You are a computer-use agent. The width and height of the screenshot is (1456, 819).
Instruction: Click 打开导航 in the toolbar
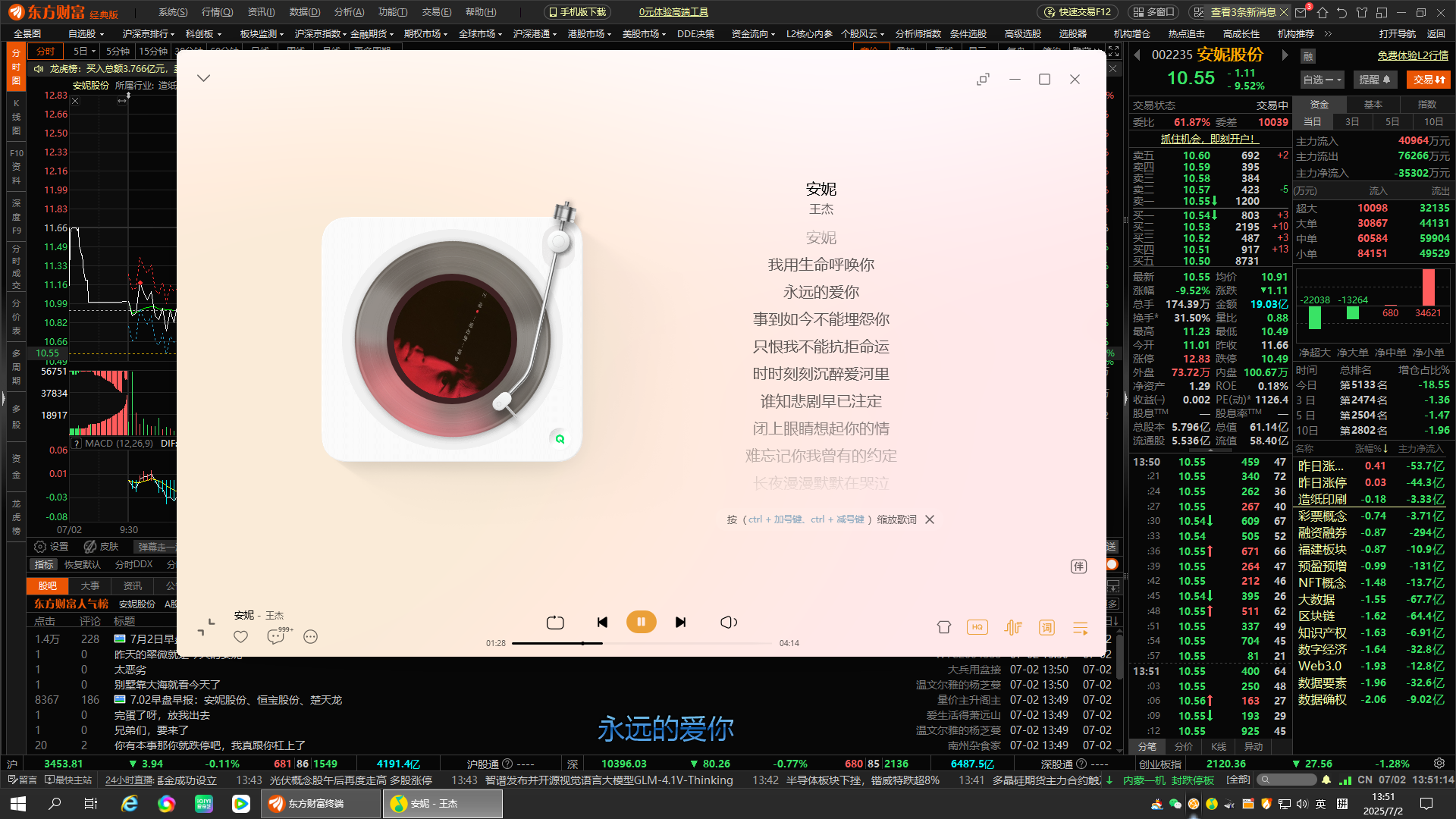(1398, 33)
